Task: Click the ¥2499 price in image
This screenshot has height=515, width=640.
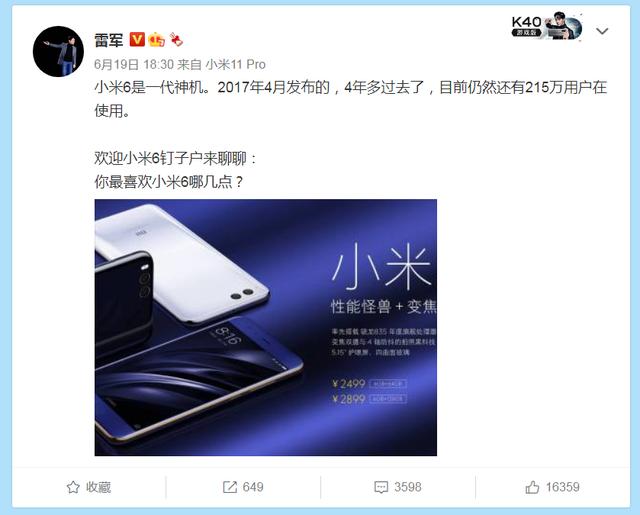Action: click(349, 384)
